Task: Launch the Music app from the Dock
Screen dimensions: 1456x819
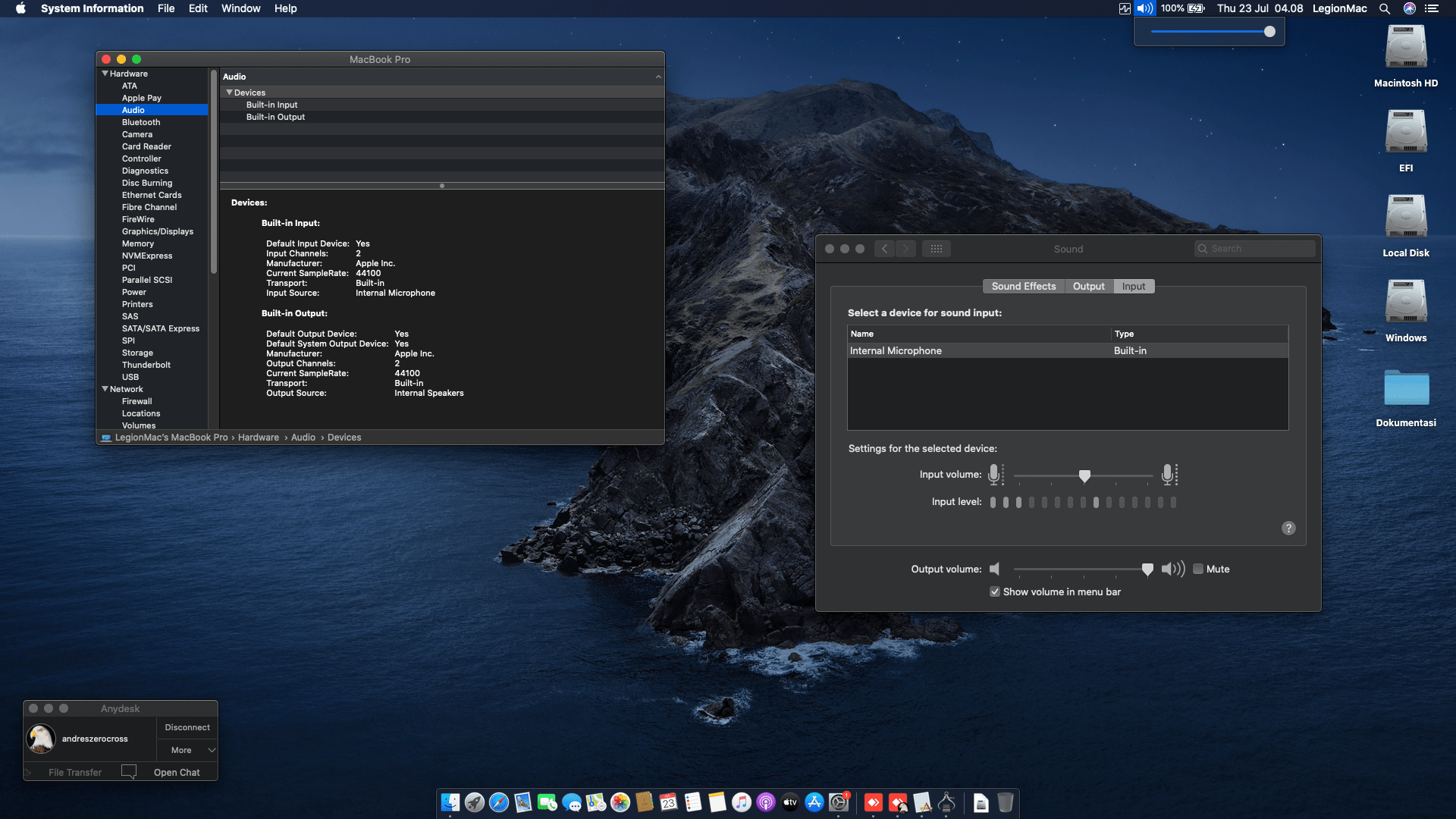Action: point(742,802)
